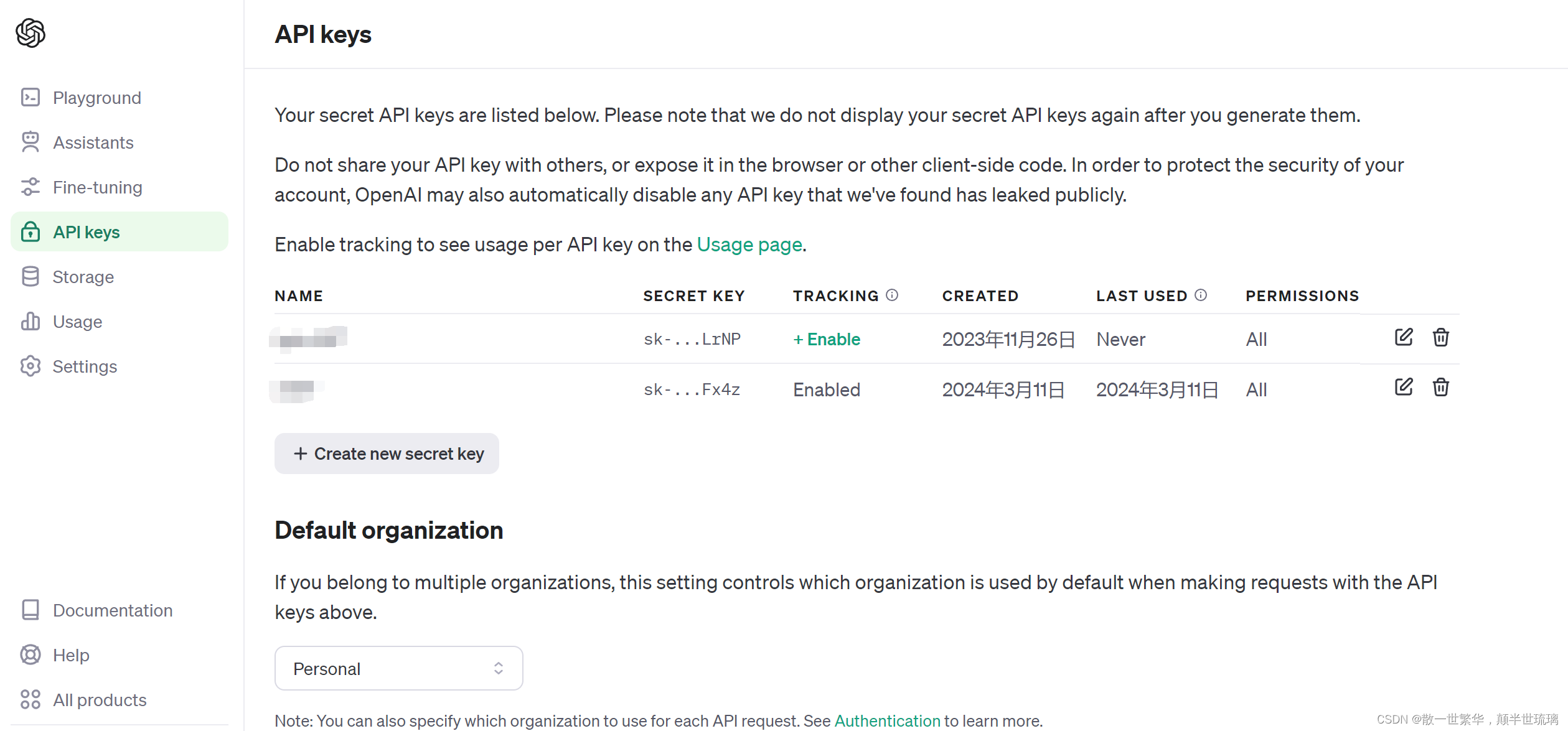Click the LAST USED column header text
Viewport: 1568px width, 731px height.
1142,296
